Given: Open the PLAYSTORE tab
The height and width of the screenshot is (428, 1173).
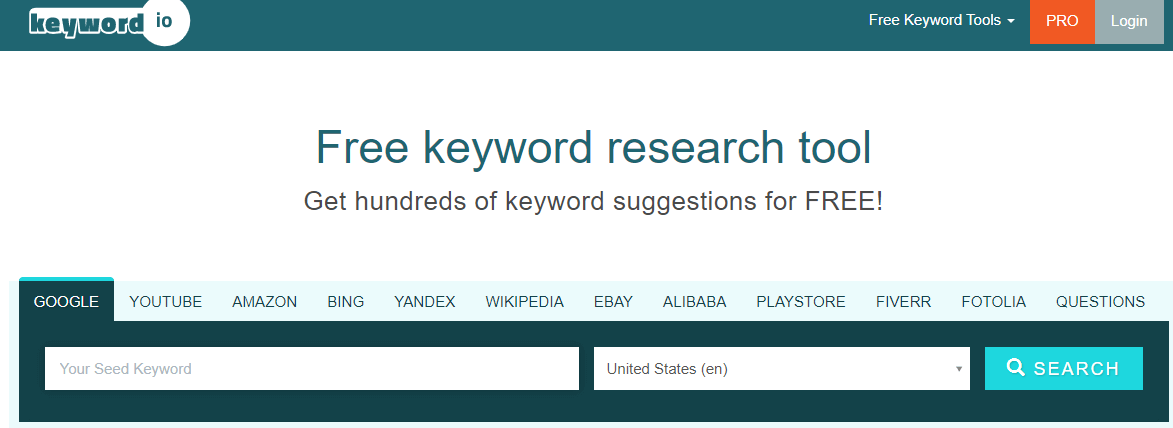Looking at the screenshot, I should coord(800,302).
